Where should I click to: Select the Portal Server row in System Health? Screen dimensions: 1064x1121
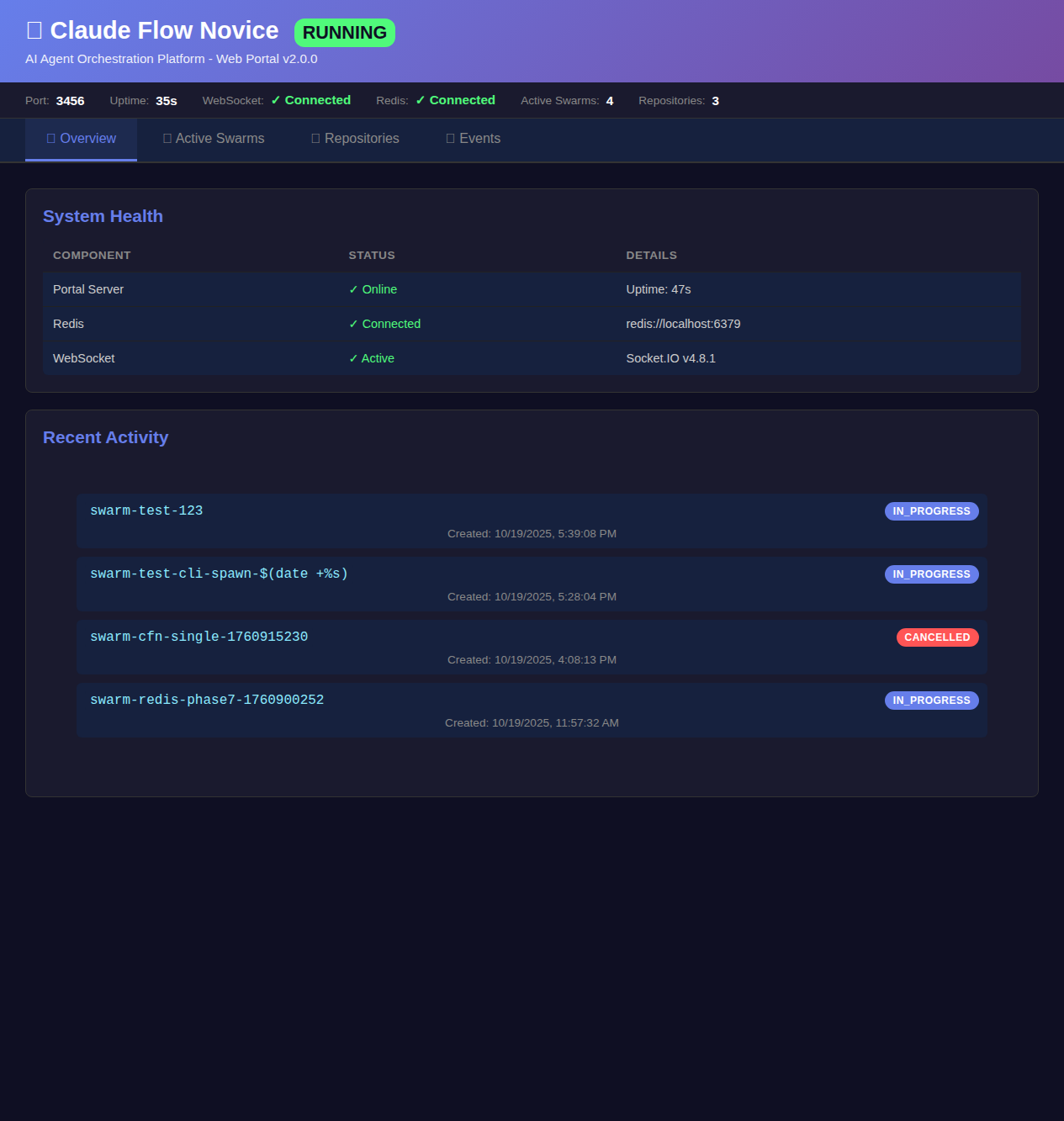click(532, 289)
